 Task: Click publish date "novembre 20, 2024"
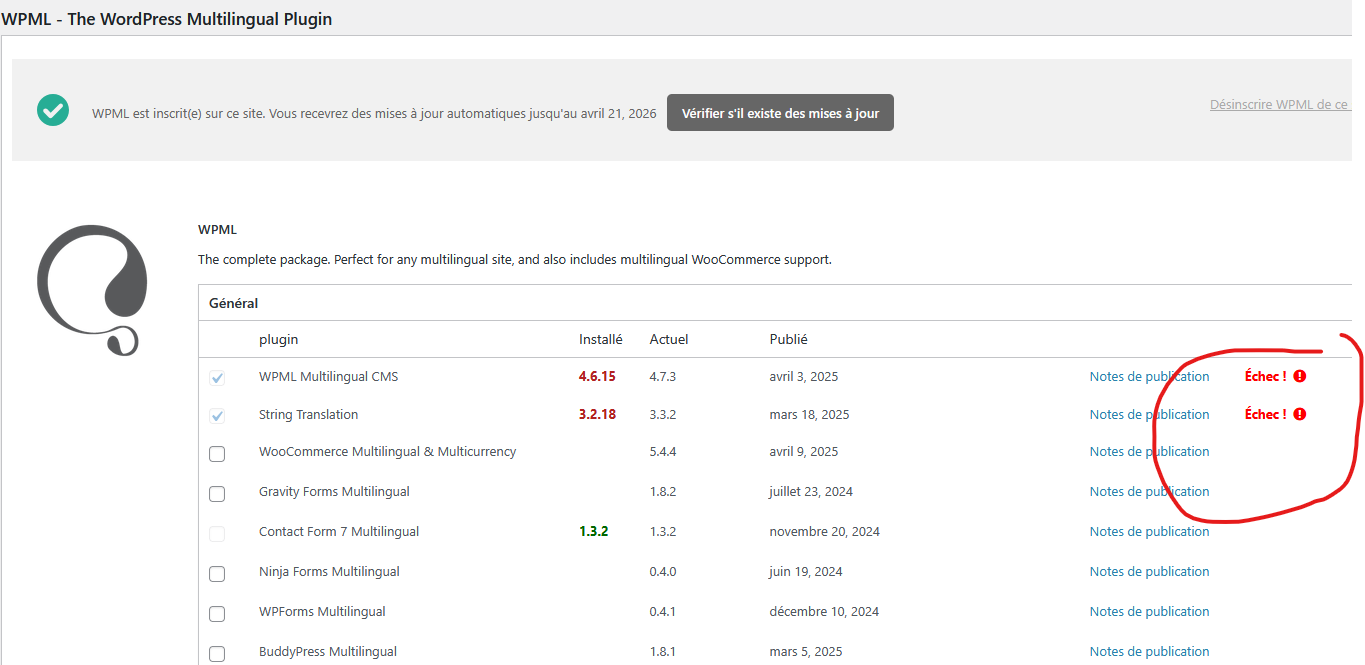point(825,532)
